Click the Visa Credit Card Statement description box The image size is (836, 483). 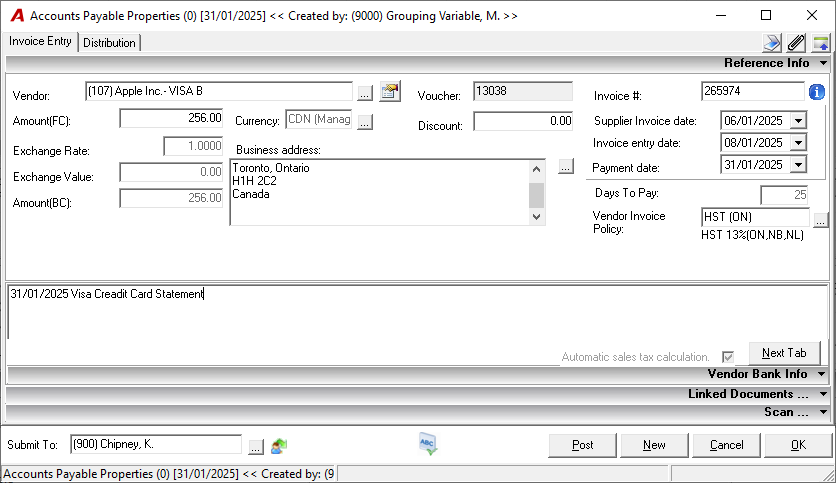pyautogui.click(x=417, y=312)
